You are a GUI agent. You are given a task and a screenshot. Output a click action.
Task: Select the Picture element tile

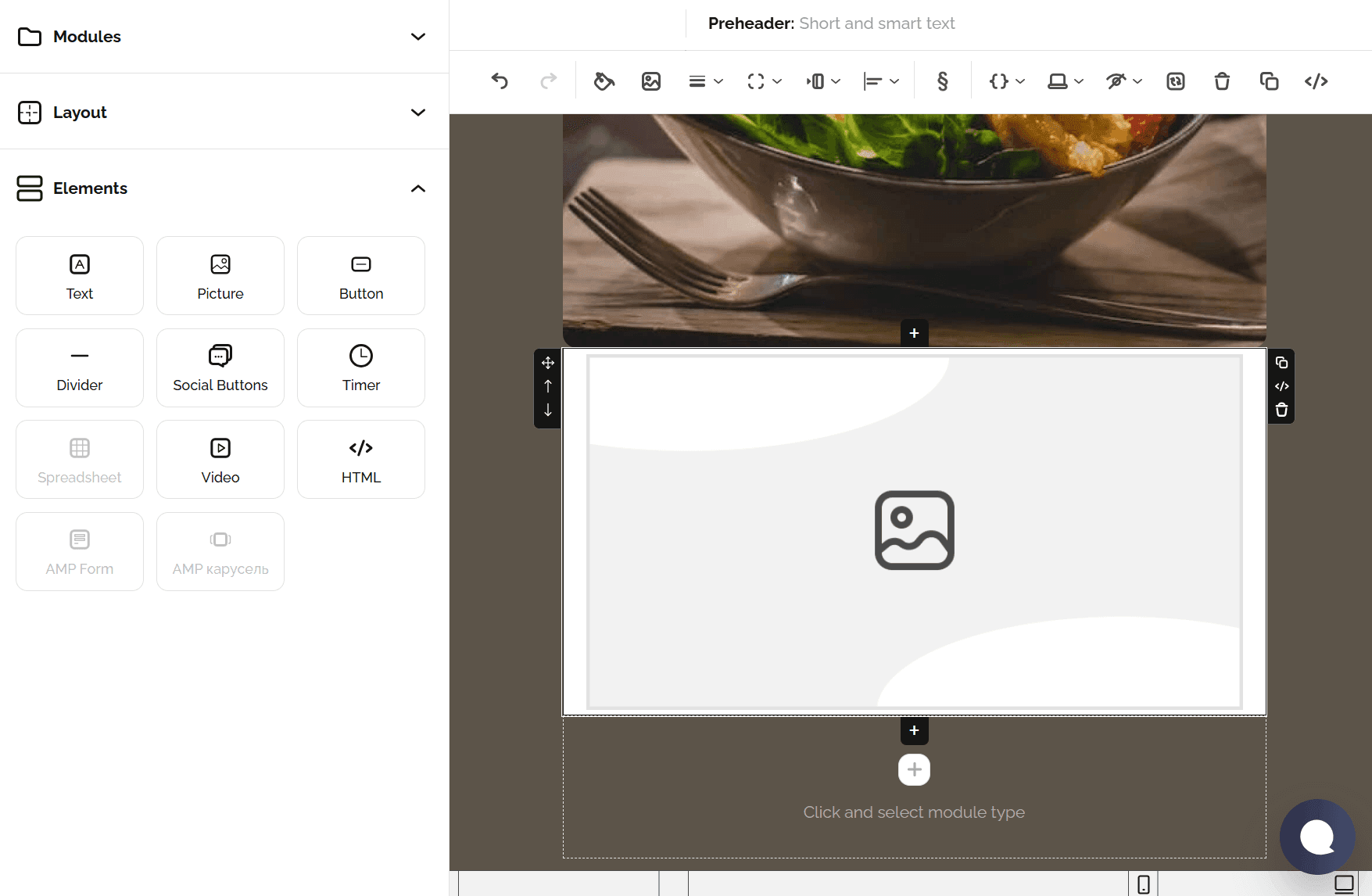(220, 276)
